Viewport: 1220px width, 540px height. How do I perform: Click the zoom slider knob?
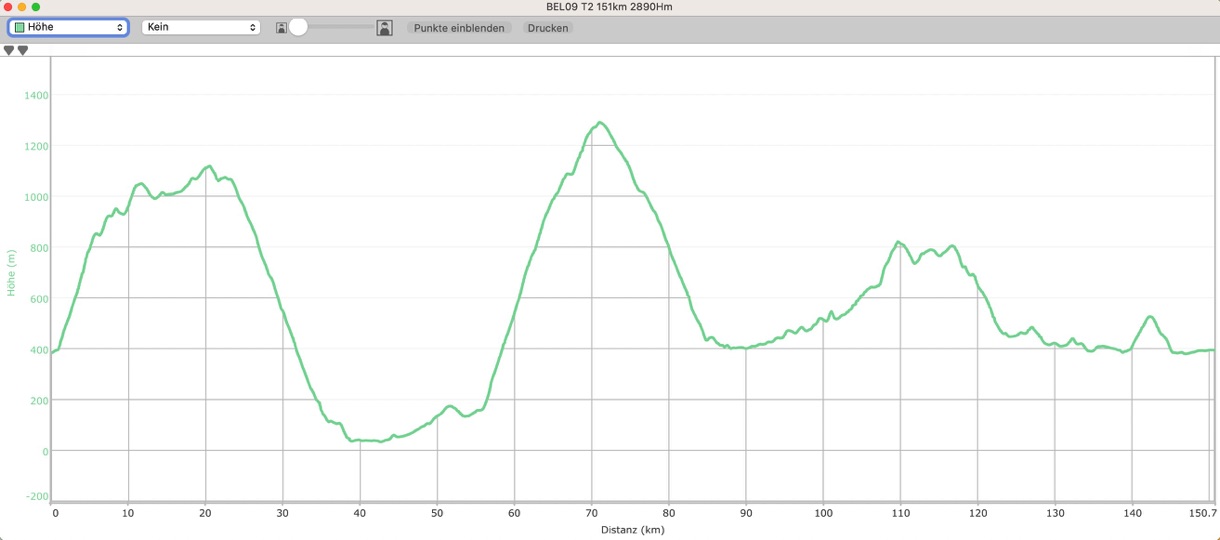[298, 28]
